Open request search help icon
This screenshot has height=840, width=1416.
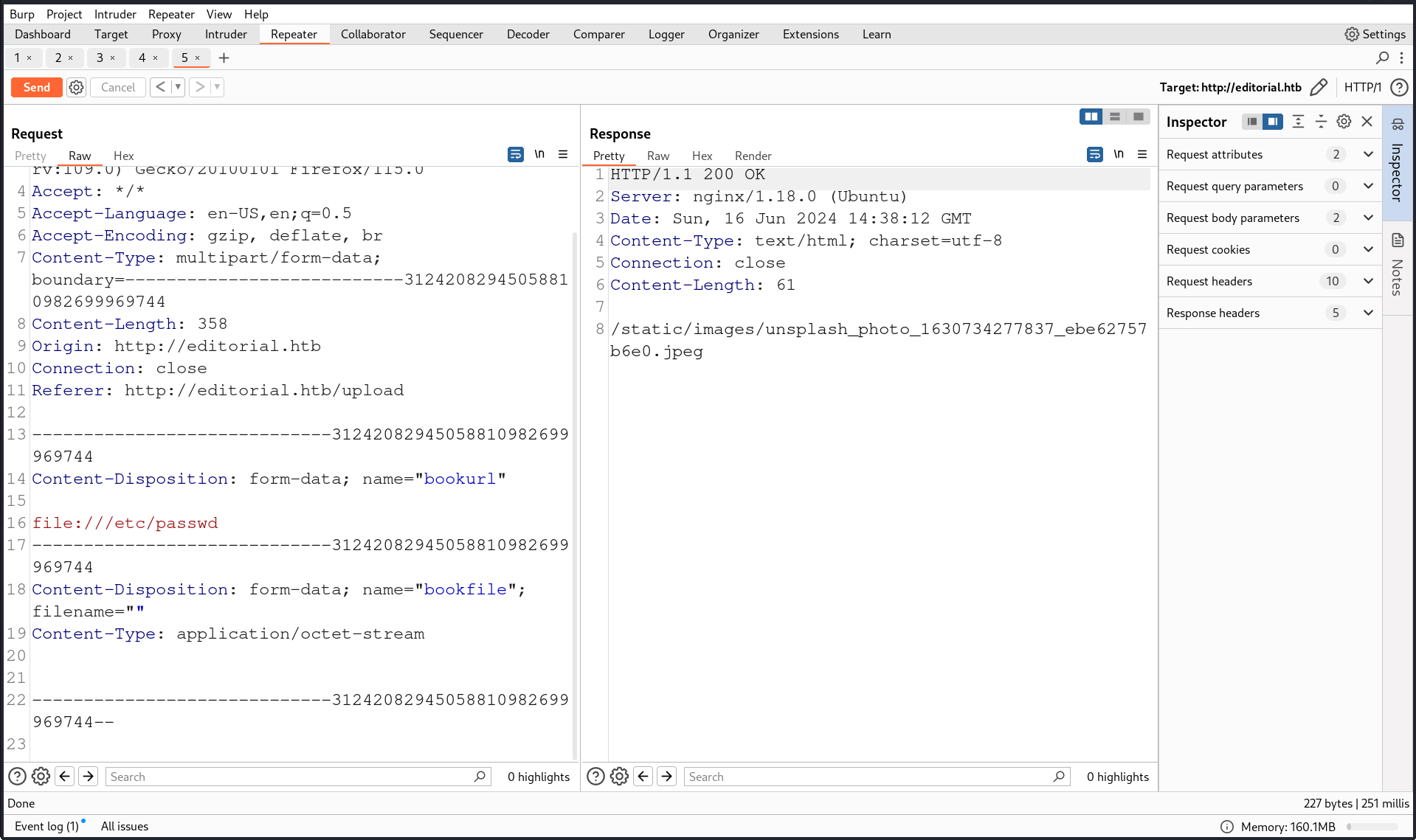(x=17, y=776)
